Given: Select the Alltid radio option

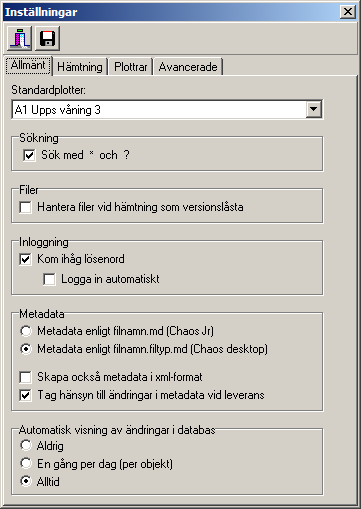Looking at the screenshot, I should click(26, 481).
